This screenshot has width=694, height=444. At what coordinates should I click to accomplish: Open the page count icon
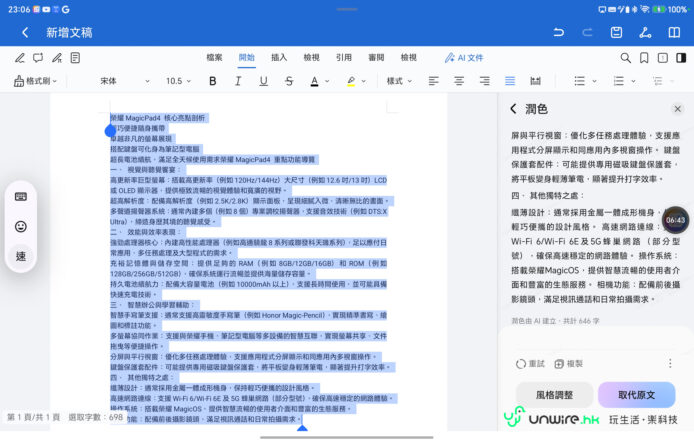[663, 58]
